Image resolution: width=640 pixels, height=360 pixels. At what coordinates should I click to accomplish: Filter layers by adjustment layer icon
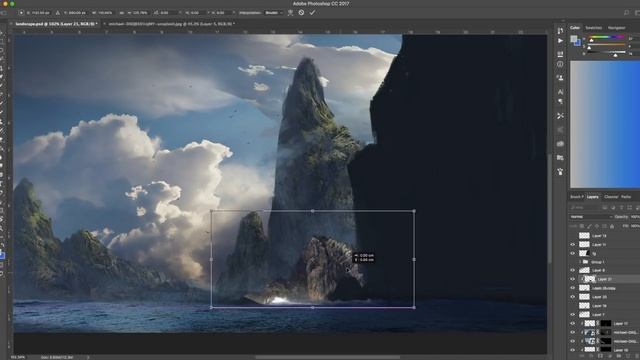coord(613,208)
